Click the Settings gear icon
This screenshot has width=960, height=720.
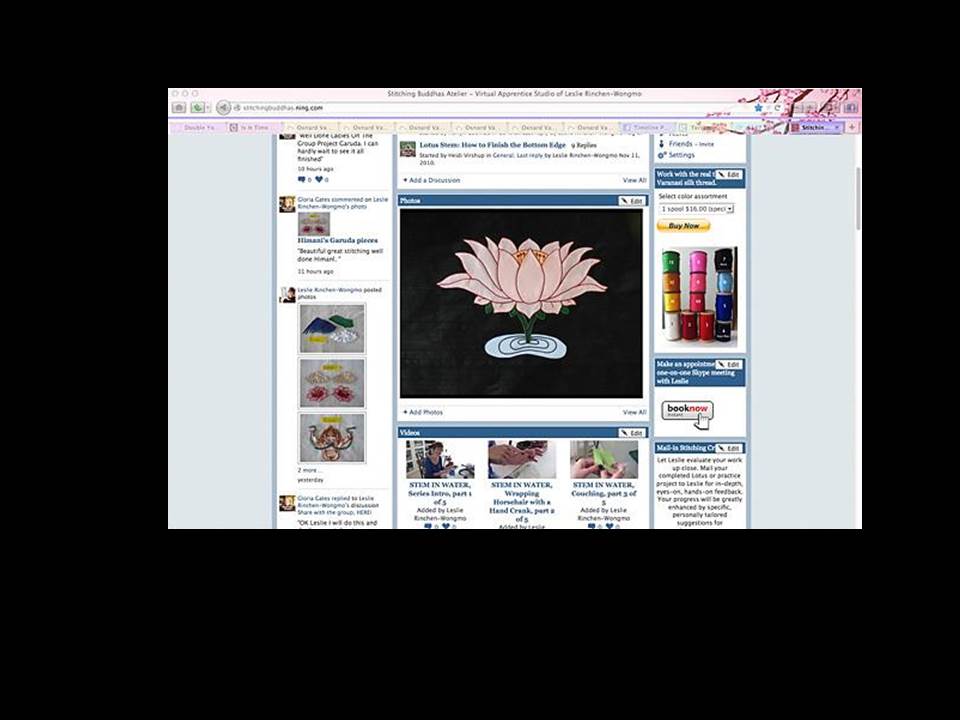[661, 155]
